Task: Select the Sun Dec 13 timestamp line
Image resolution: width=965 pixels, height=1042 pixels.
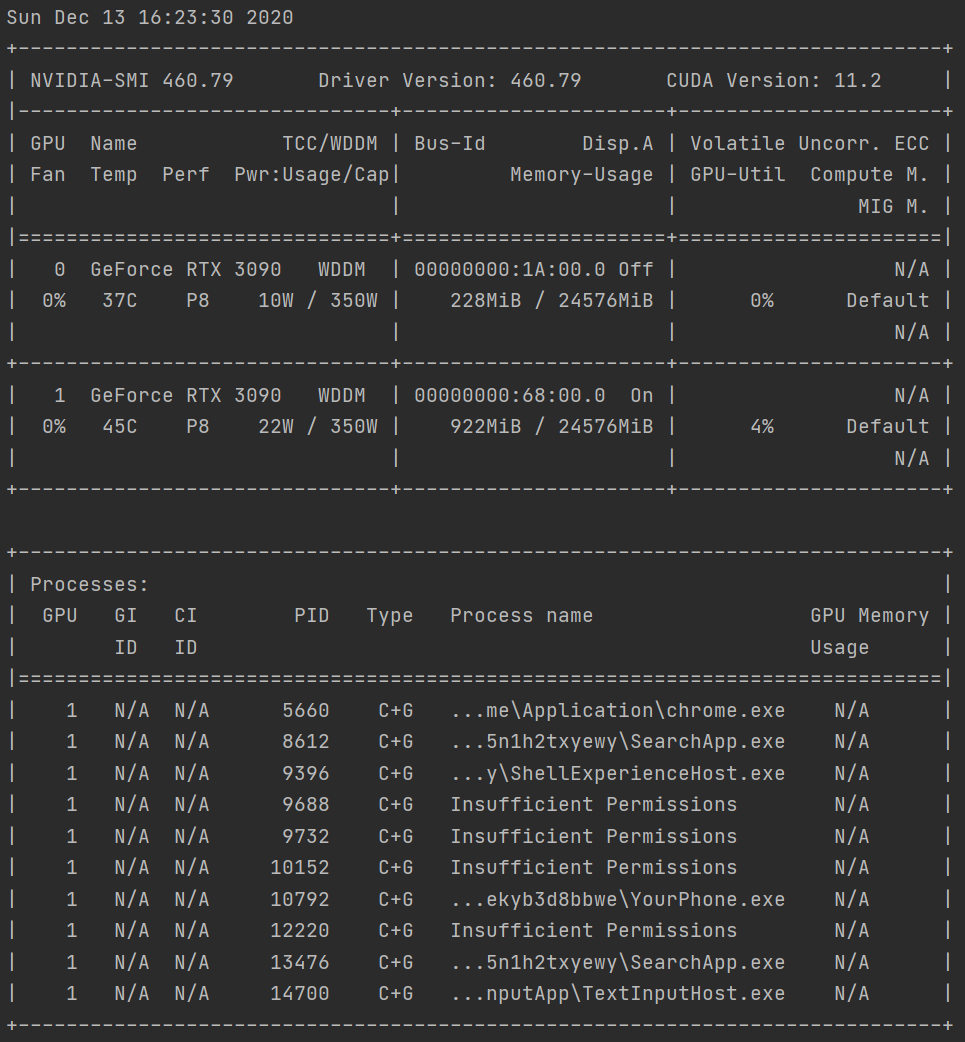Action: click(150, 17)
